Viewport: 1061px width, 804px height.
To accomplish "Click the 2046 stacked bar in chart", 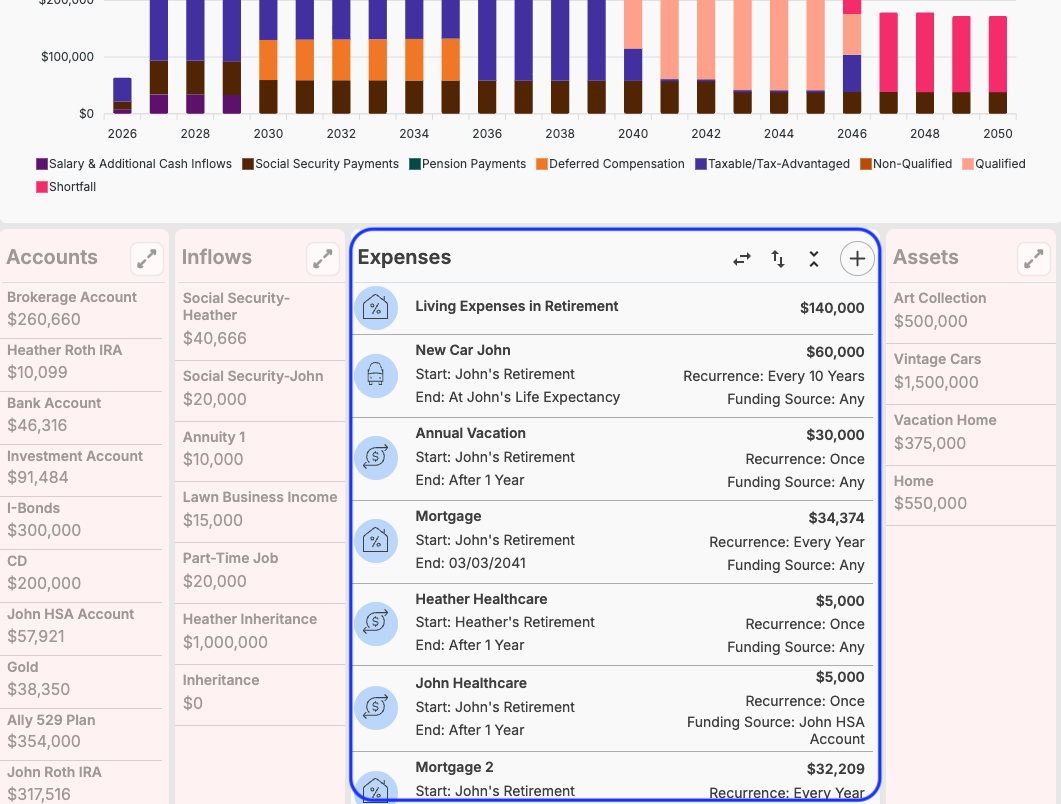I will 852,57.
